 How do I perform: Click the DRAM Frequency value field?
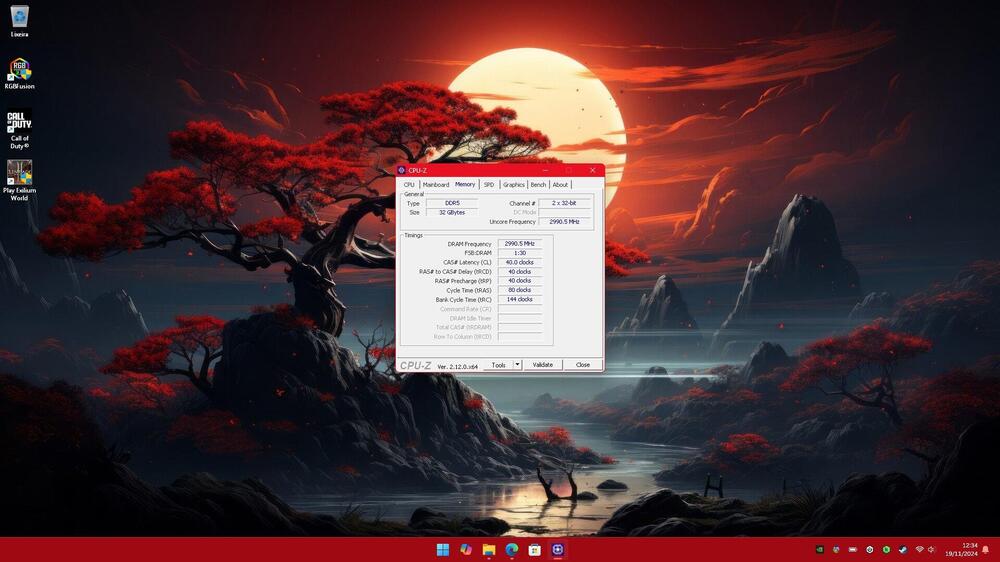pos(520,244)
